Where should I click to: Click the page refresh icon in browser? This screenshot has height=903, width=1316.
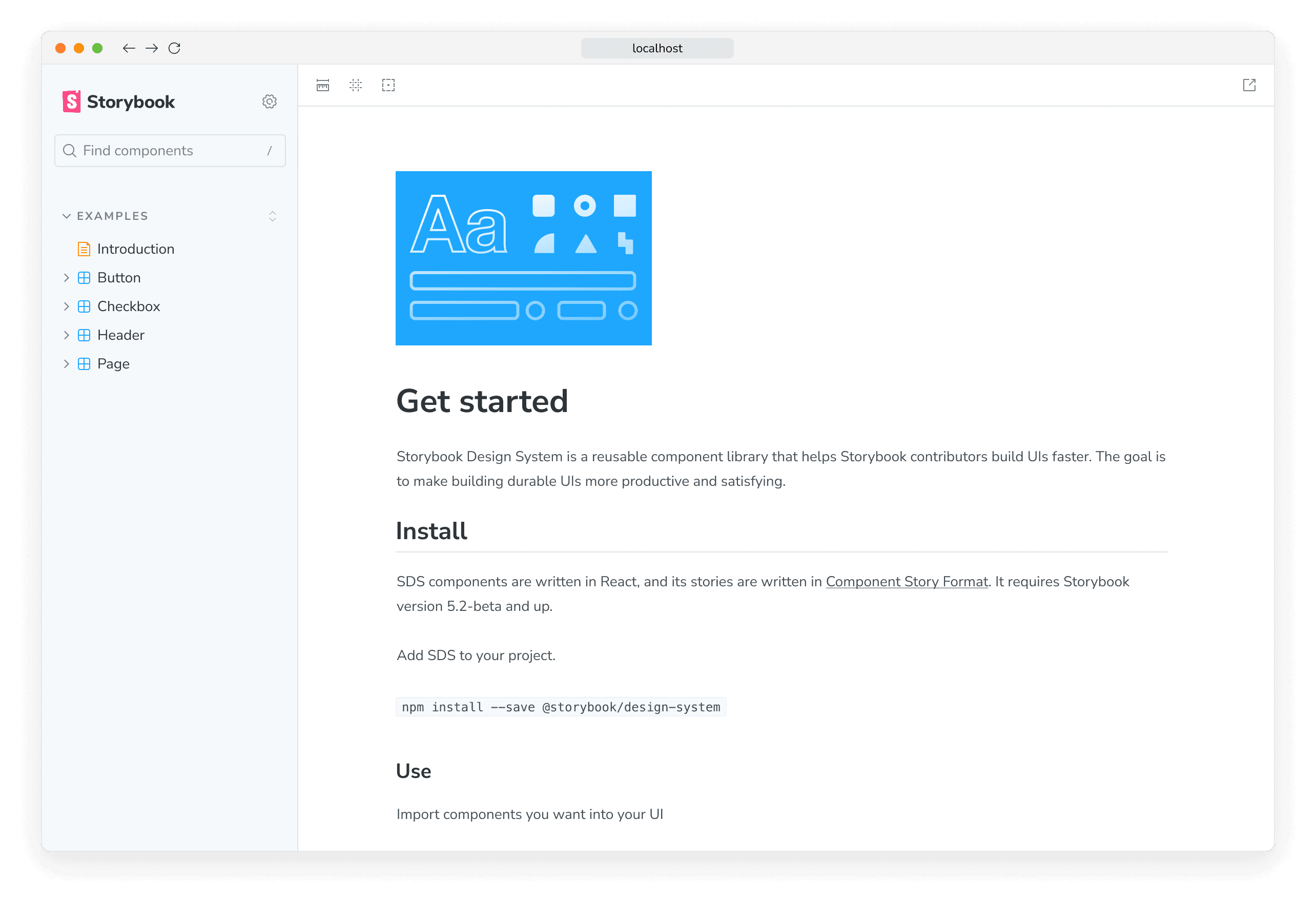pos(176,47)
